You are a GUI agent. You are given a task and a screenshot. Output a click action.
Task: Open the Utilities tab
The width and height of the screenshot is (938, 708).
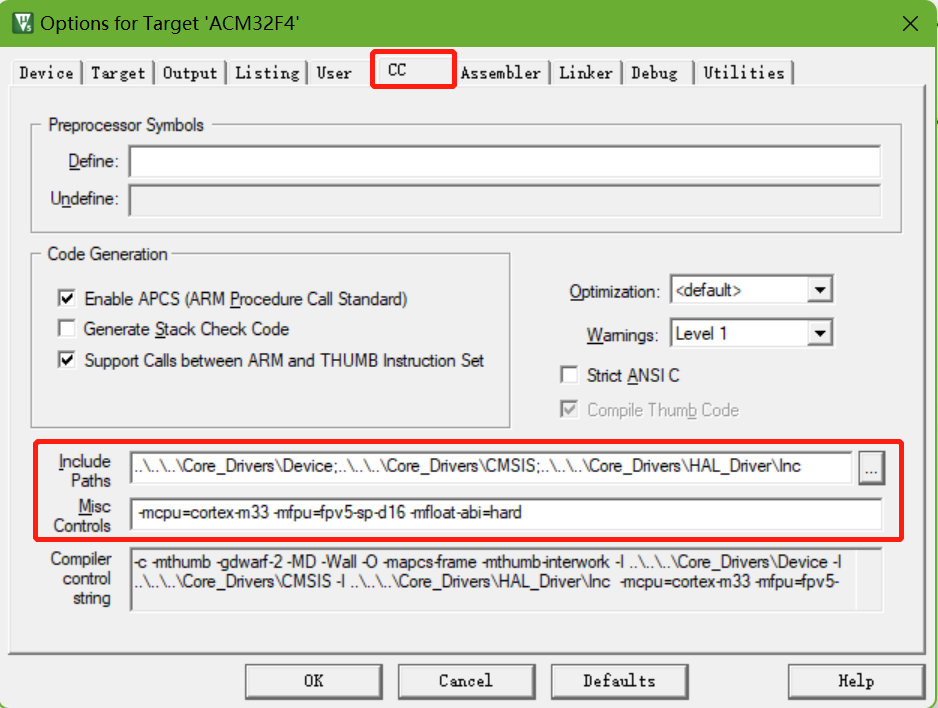pos(743,73)
